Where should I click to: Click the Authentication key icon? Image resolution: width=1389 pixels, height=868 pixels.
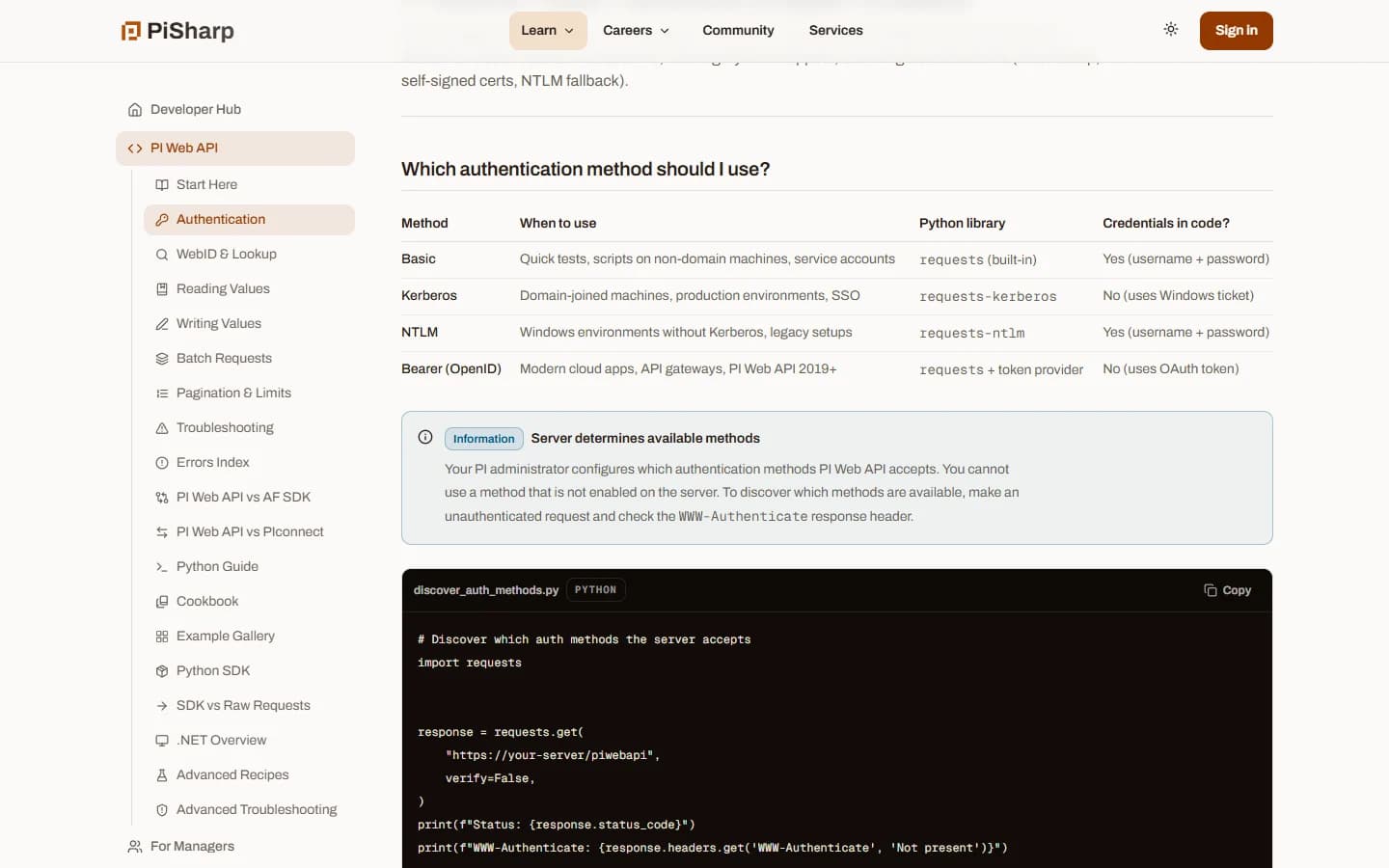[162, 220]
